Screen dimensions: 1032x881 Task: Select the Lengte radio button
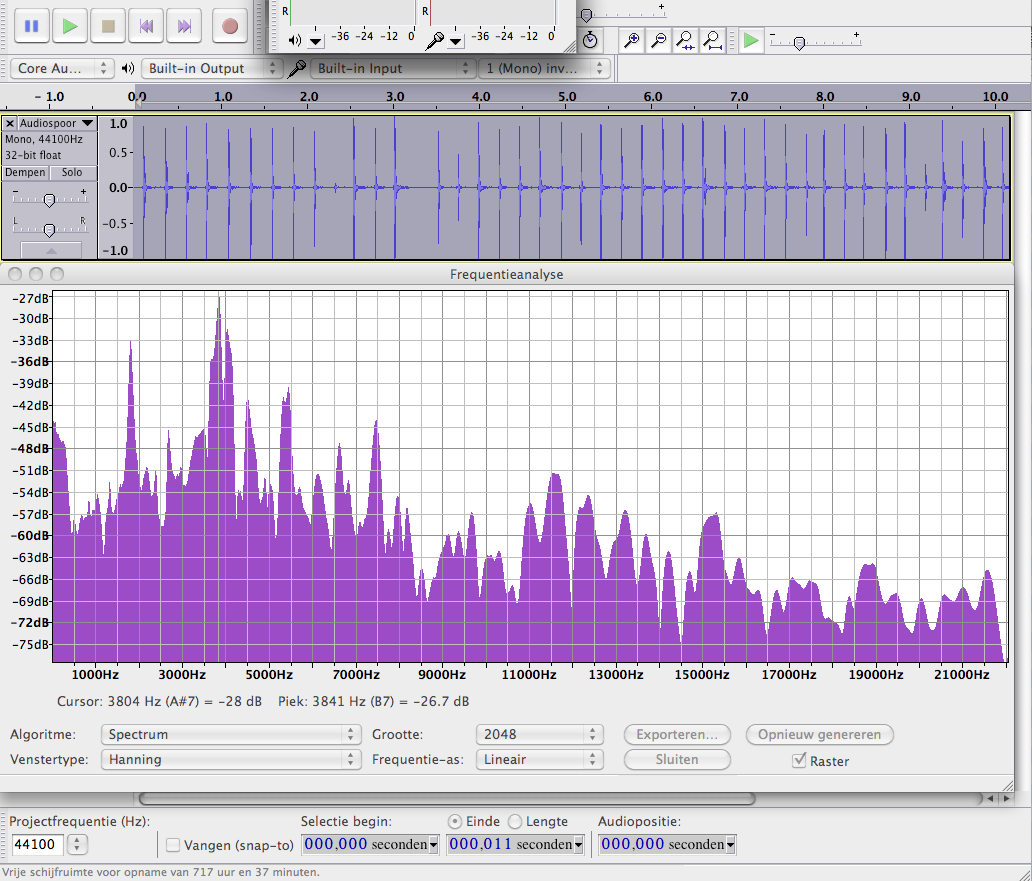point(515,821)
